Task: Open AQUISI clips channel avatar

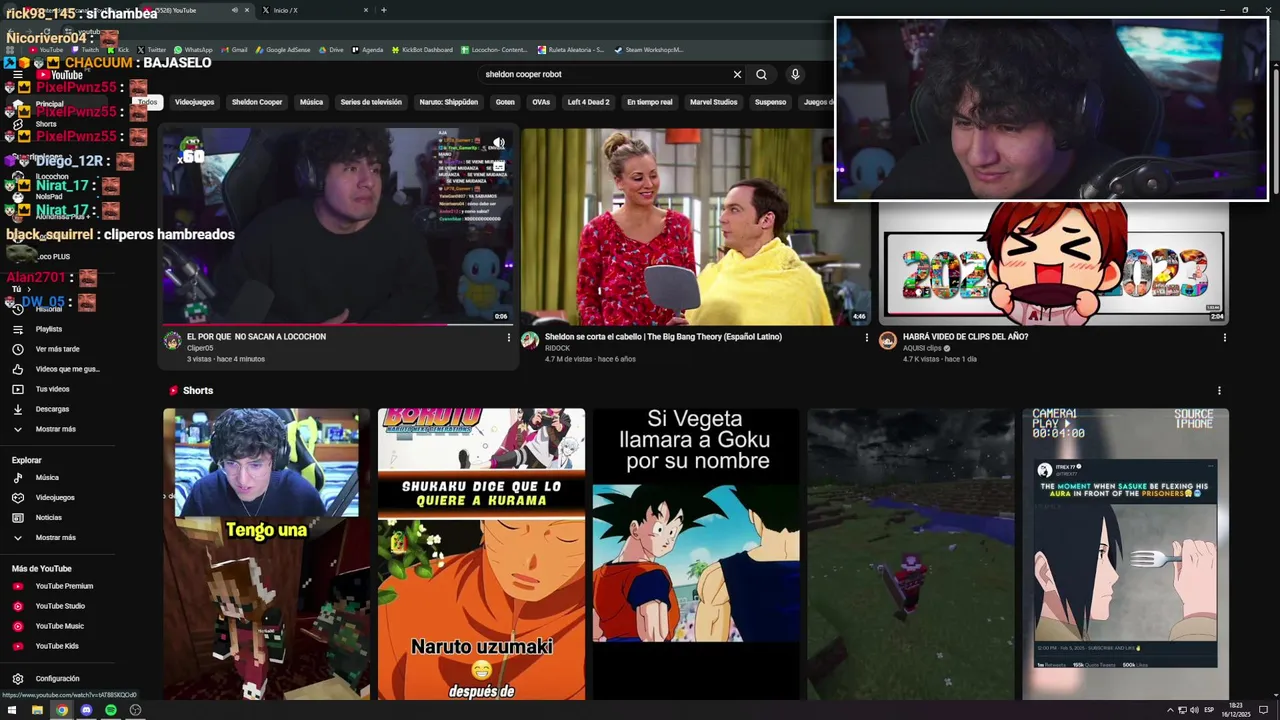Action: coord(887,341)
